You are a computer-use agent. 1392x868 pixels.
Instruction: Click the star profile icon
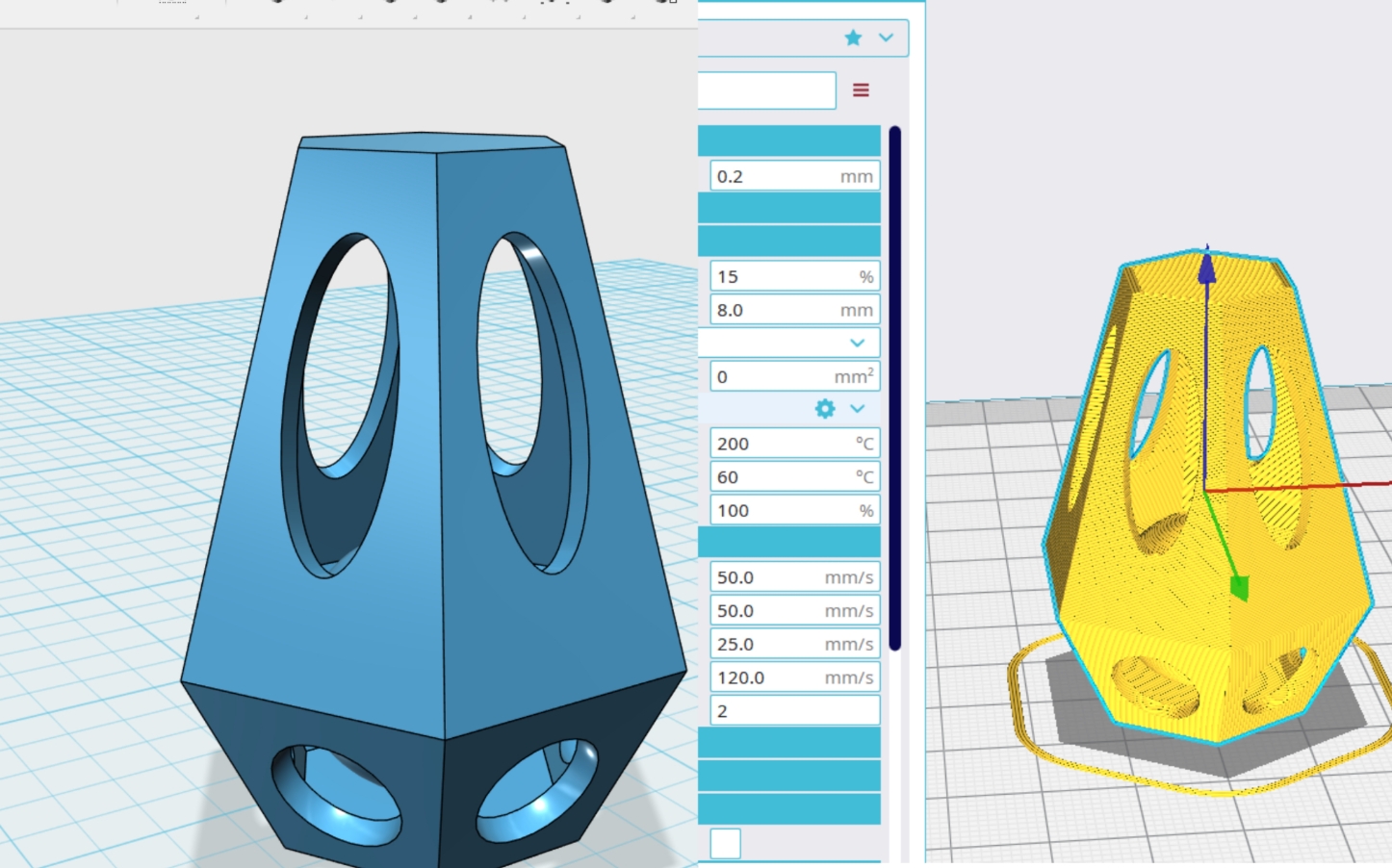click(x=853, y=38)
